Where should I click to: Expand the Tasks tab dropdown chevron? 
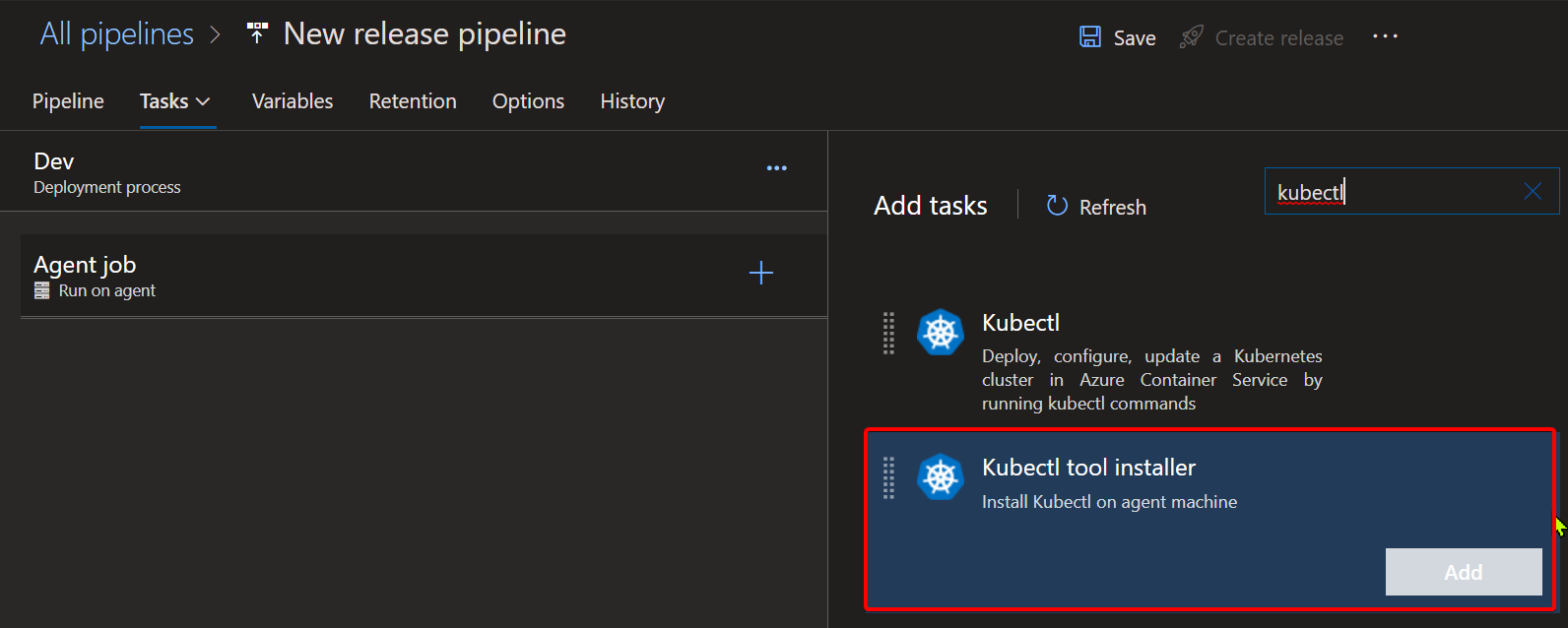point(204,101)
